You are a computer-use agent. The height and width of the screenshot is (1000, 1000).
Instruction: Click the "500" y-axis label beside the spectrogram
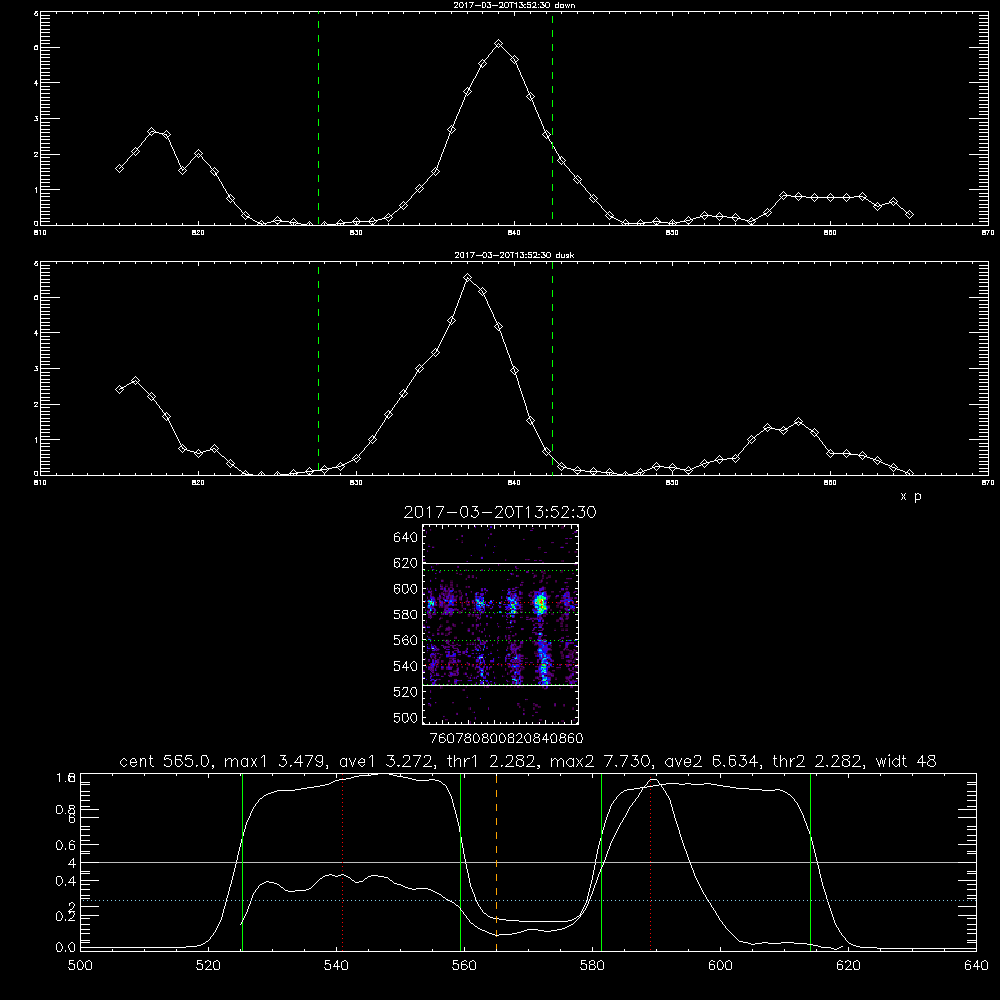(406, 717)
